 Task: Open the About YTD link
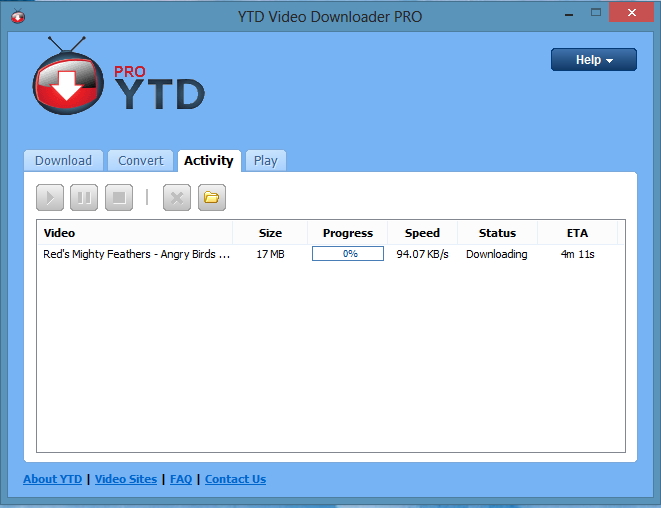click(53, 479)
